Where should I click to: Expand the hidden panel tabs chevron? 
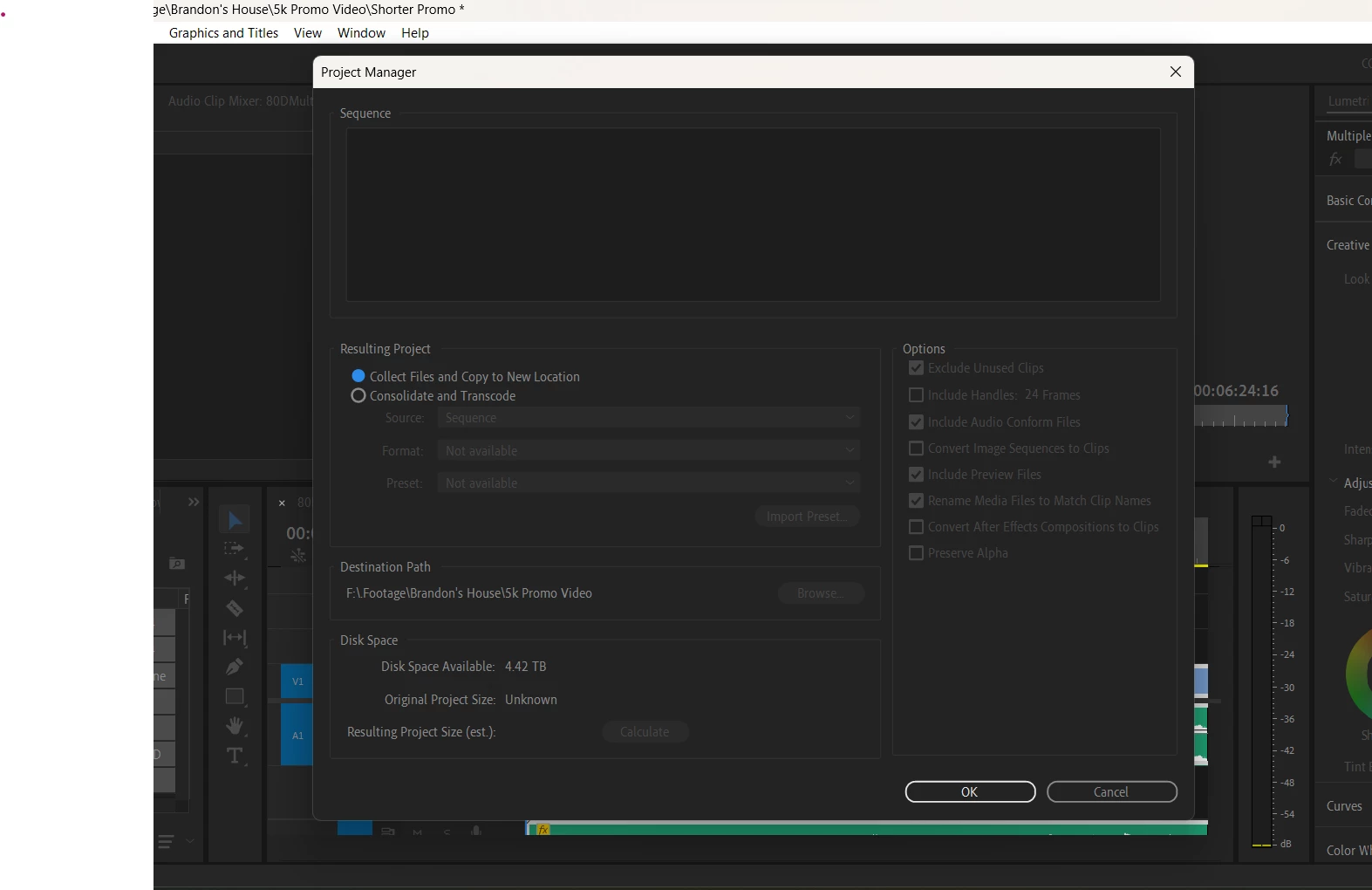pyautogui.click(x=194, y=503)
